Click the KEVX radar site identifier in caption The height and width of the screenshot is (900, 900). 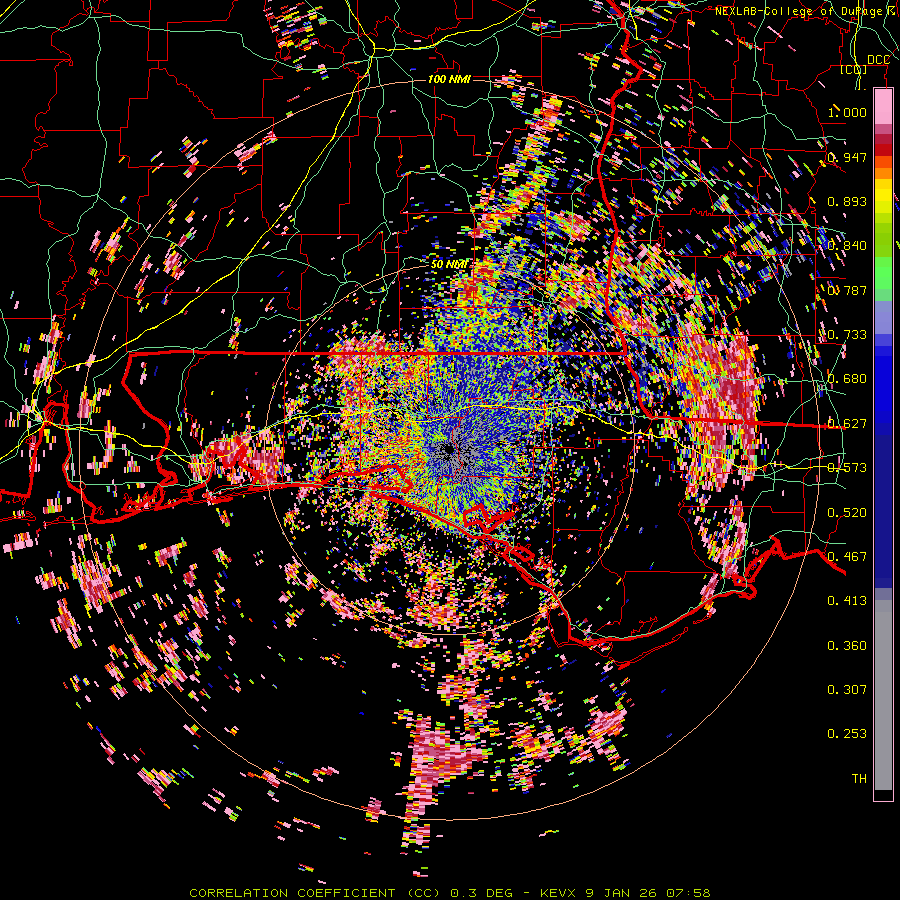click(x=558, y=893)
